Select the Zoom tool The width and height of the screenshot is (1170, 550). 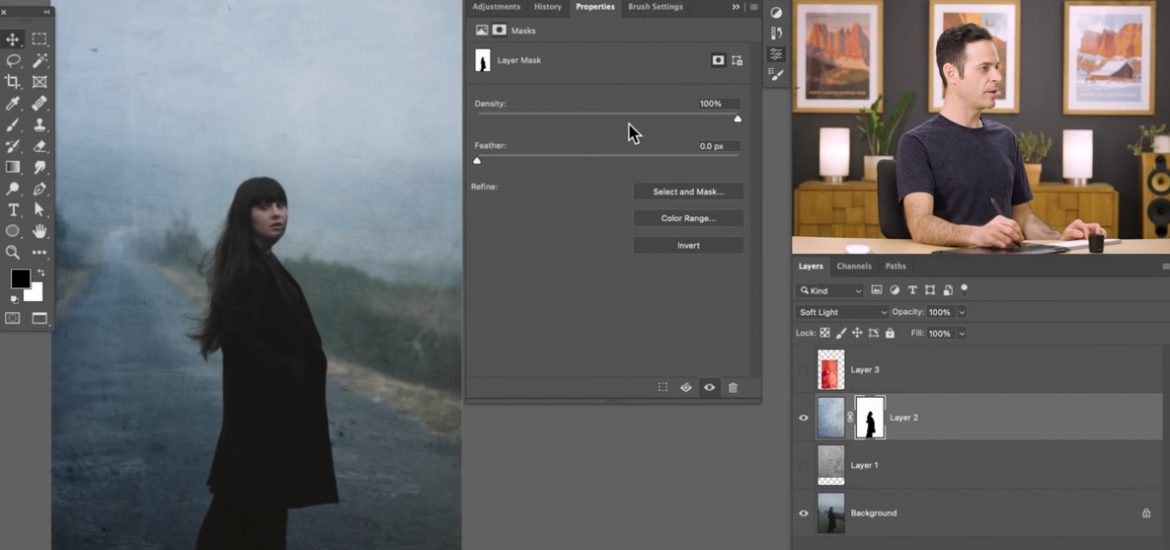(x=13, y=252)
